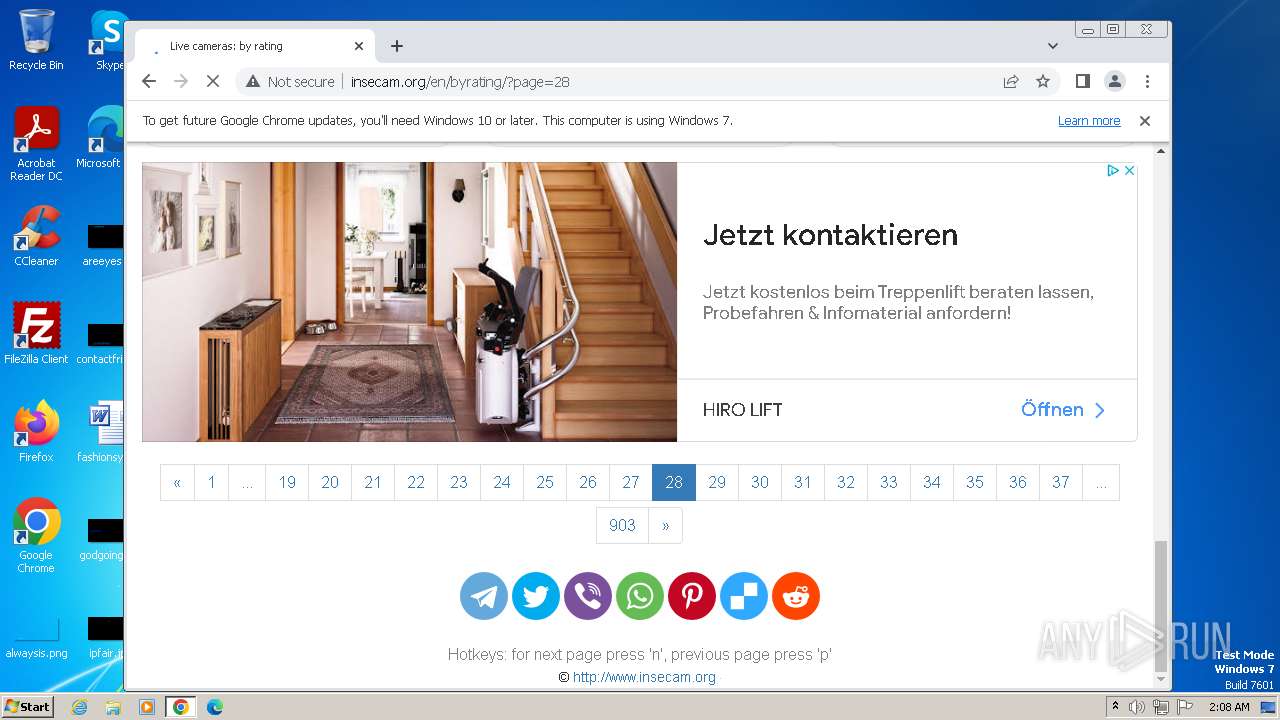Image resolution: width=1280 pixels, height=720 pixels.
Task: Go to page 22
Action: 416,482
